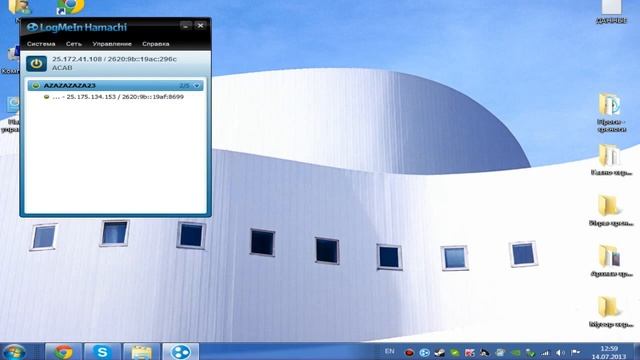Toggle the Hamachi power button

tap(36, 64)
